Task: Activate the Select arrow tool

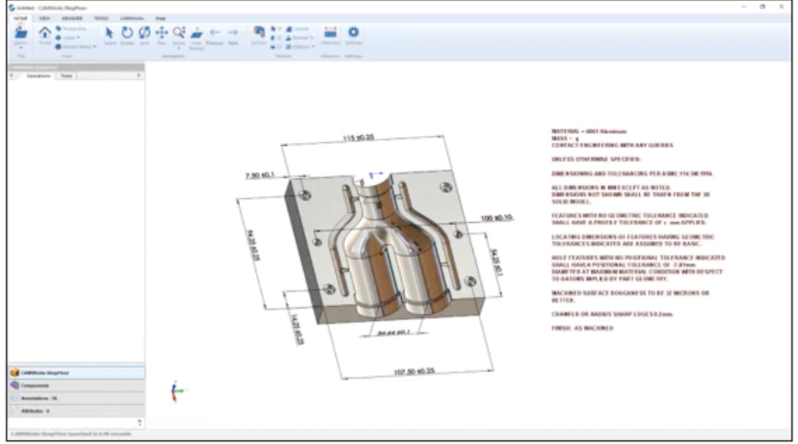Action: click(110, 33)
